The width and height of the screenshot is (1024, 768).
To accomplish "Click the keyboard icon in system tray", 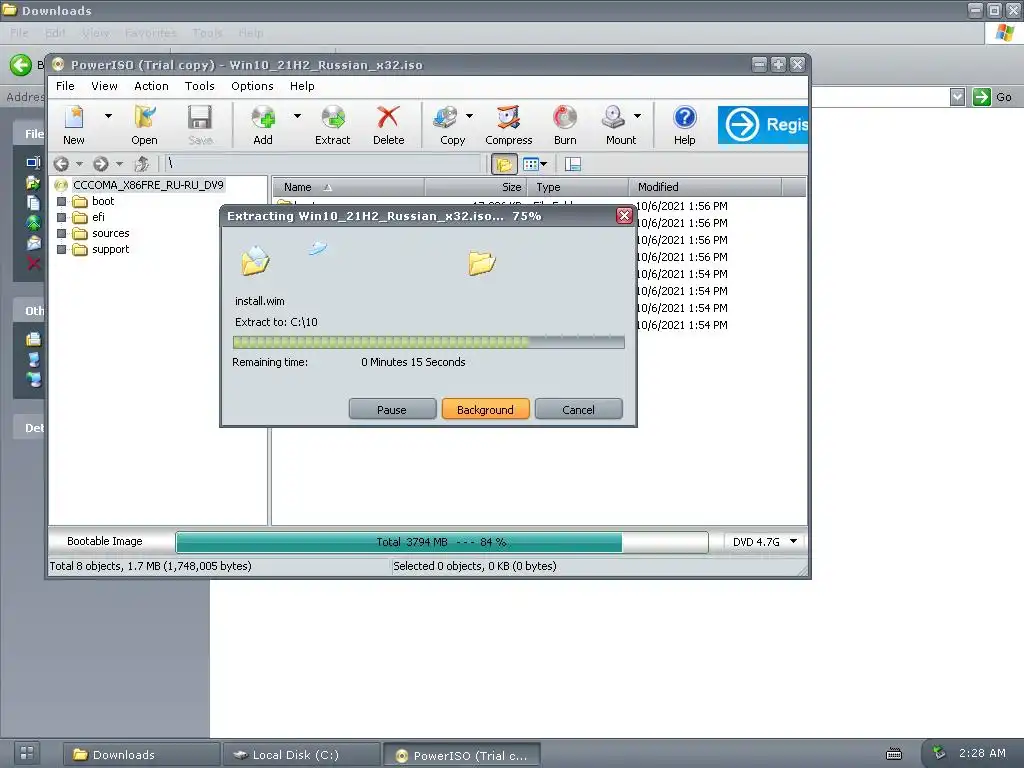I will [x=894, y=754].
